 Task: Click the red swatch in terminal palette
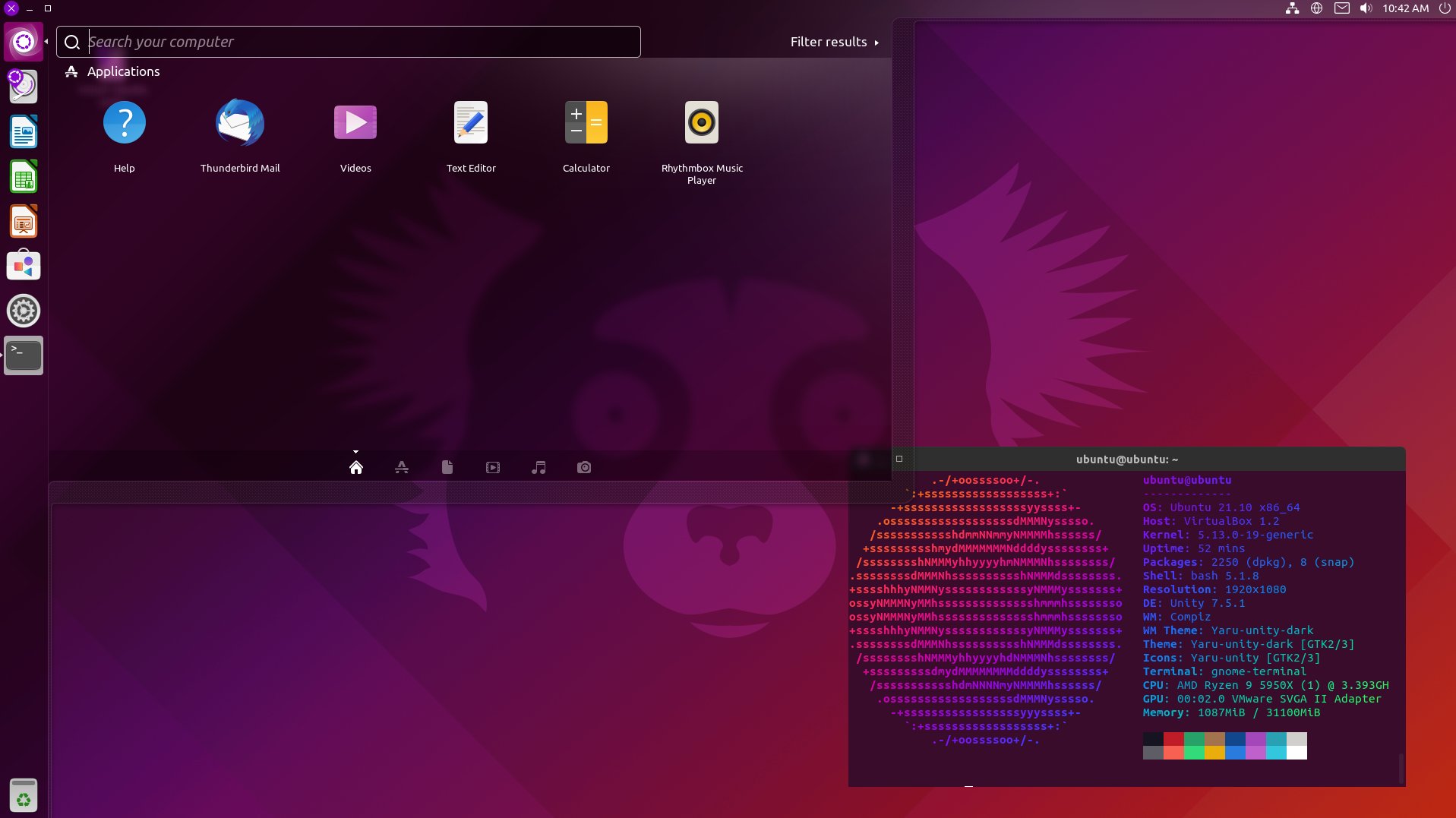tap(1173, 739)
